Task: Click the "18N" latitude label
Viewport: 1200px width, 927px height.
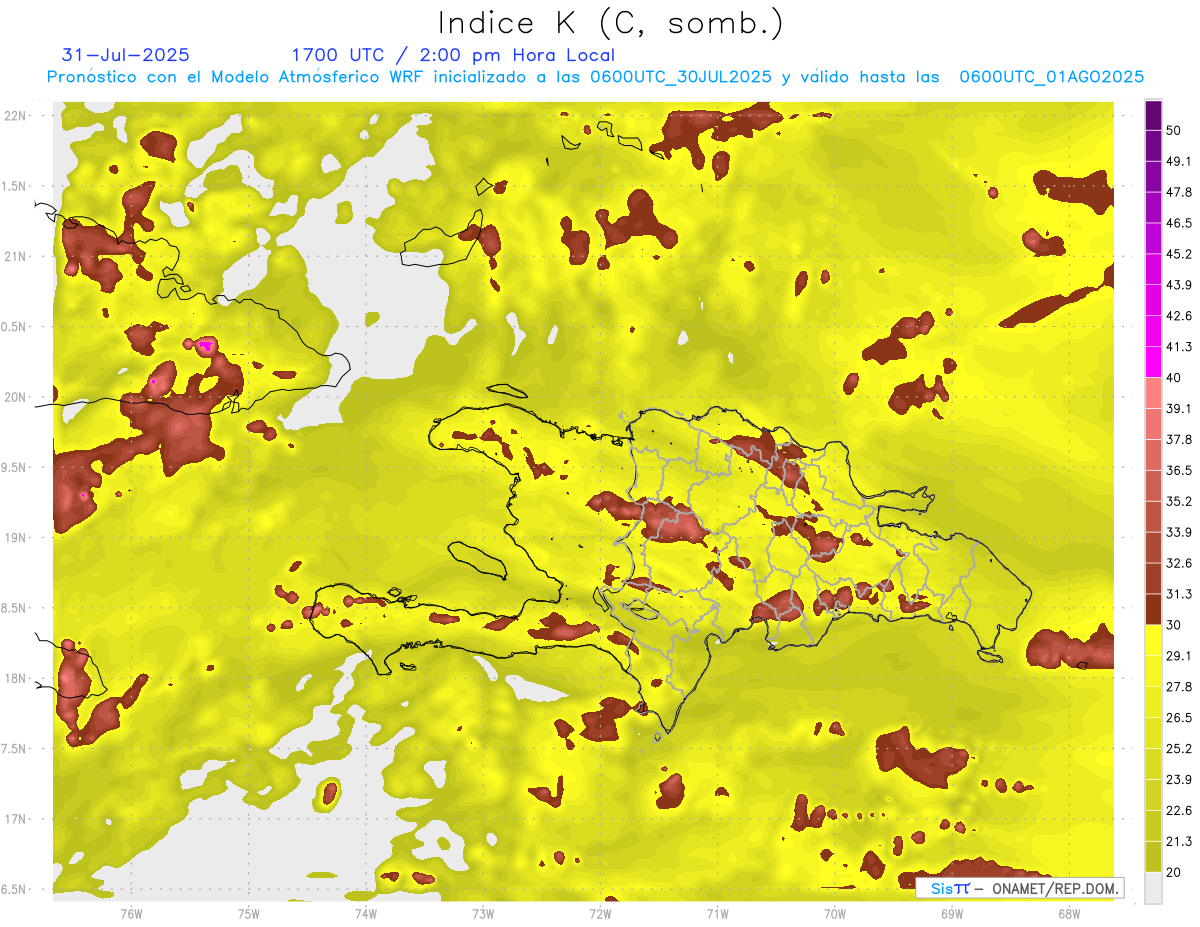Action: (x=16, y=679)
